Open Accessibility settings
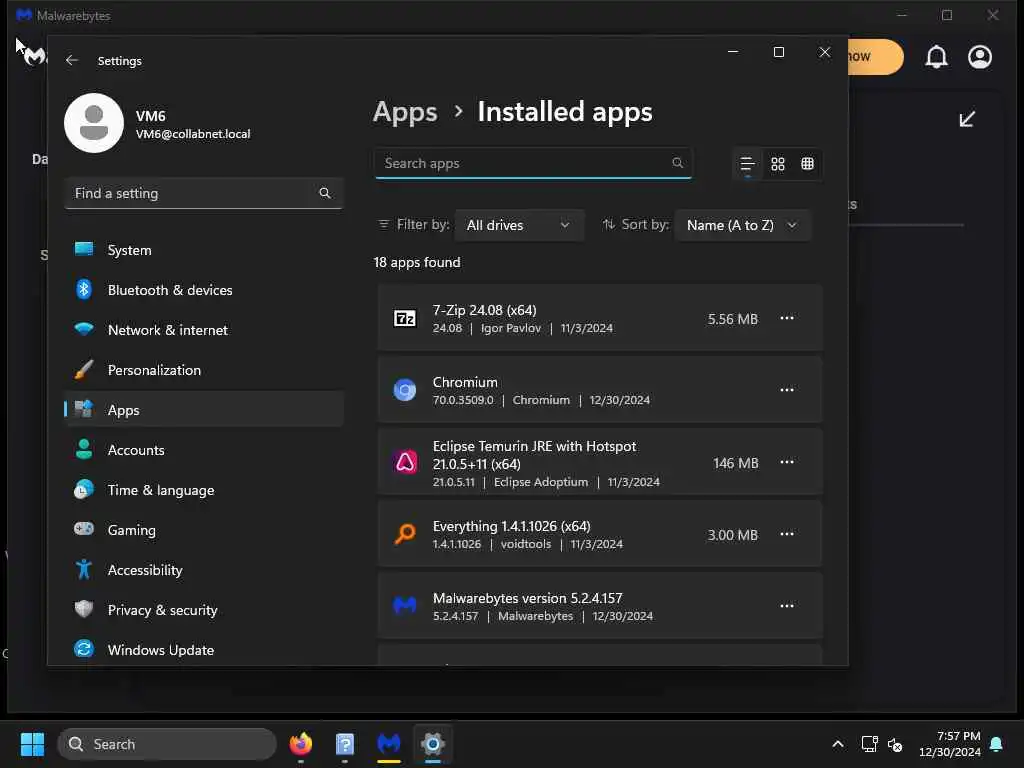Viewport: 1024px width, 768px height. [204, 570]
